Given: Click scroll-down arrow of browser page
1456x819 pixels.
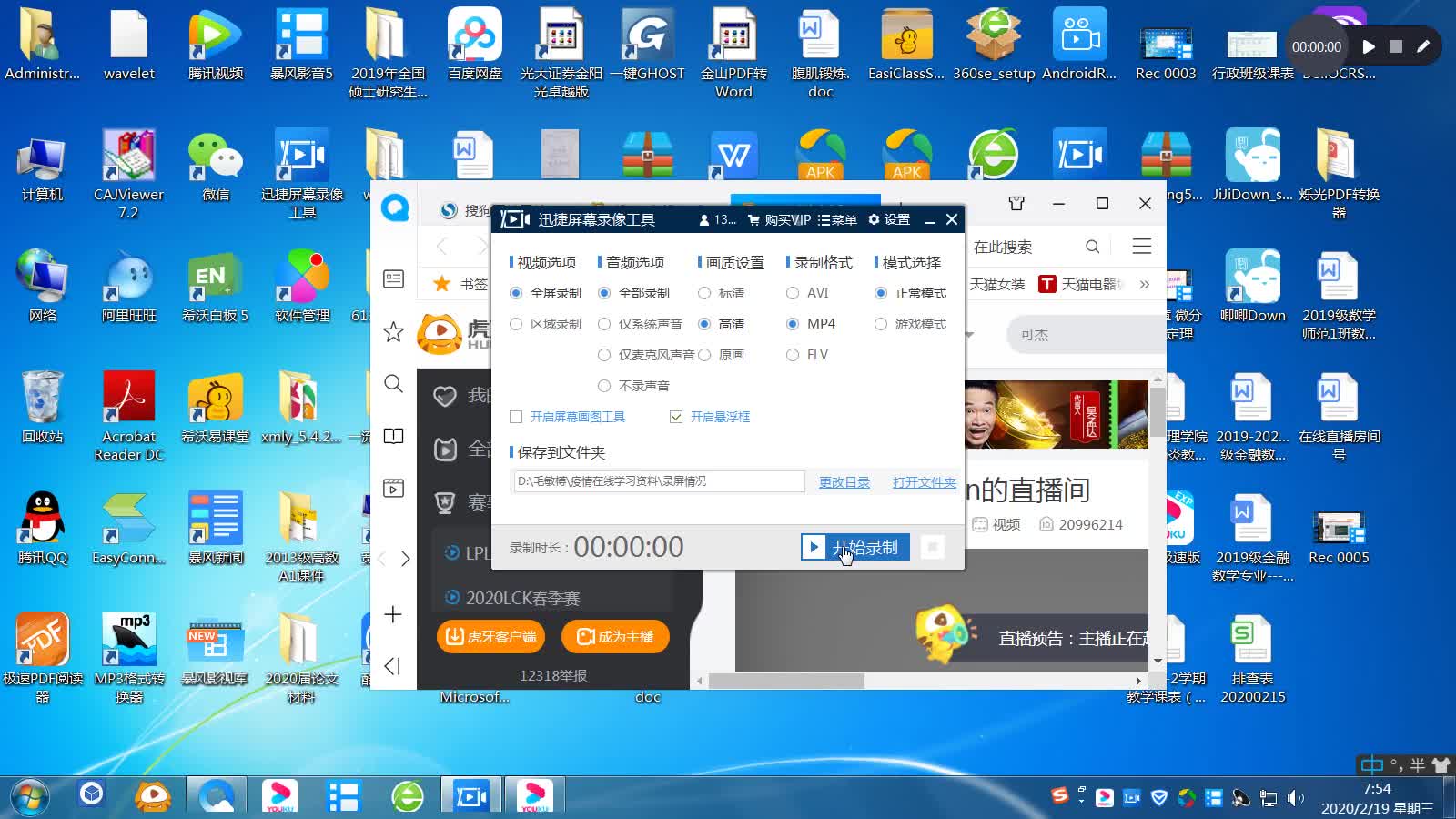Looking at the screenshot, I should [1158, 662].
